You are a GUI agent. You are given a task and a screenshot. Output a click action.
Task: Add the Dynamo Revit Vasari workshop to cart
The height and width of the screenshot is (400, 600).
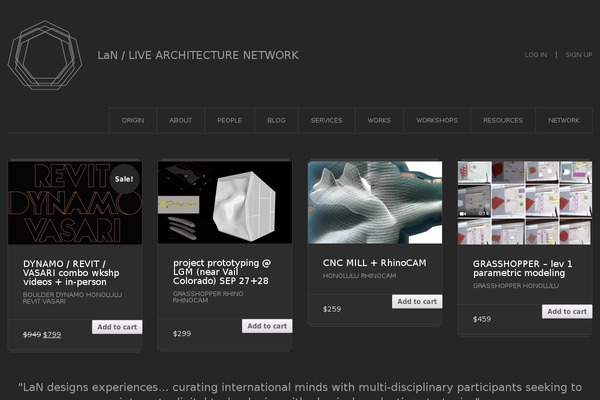(x=117, y=327)
